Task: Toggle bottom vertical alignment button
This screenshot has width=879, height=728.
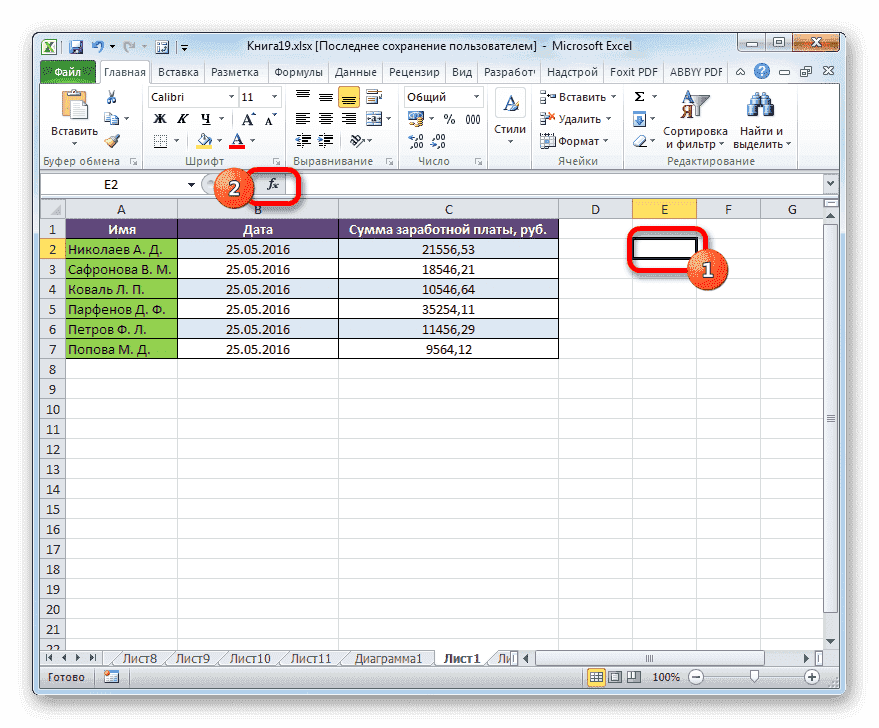Action: pos(349,97)
